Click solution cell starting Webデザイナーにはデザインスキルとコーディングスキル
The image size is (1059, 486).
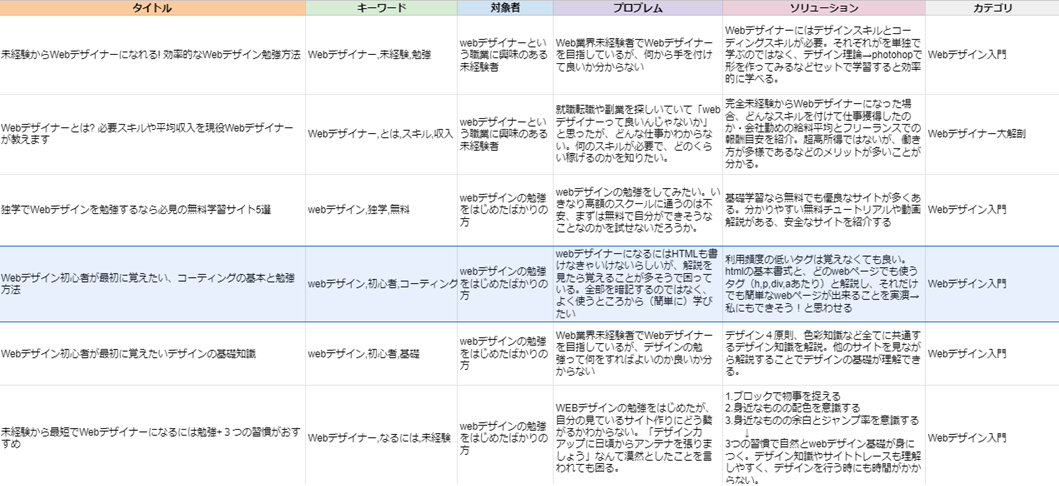pyautogui.click(x=824, y=55)
